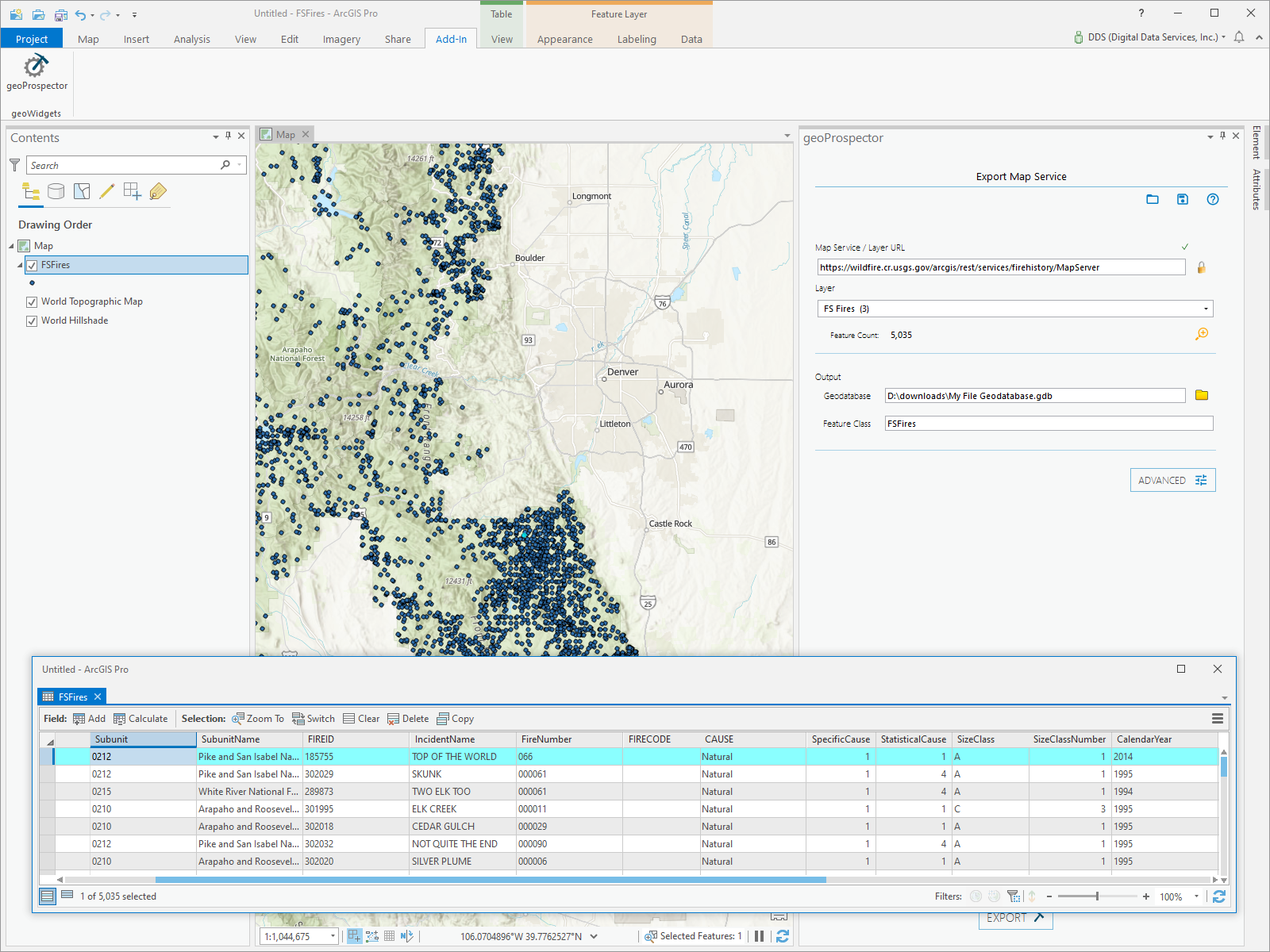The image size is (1270, 952).
Task: Click the ADVANCED button
Action: [x=1172, y=480]
